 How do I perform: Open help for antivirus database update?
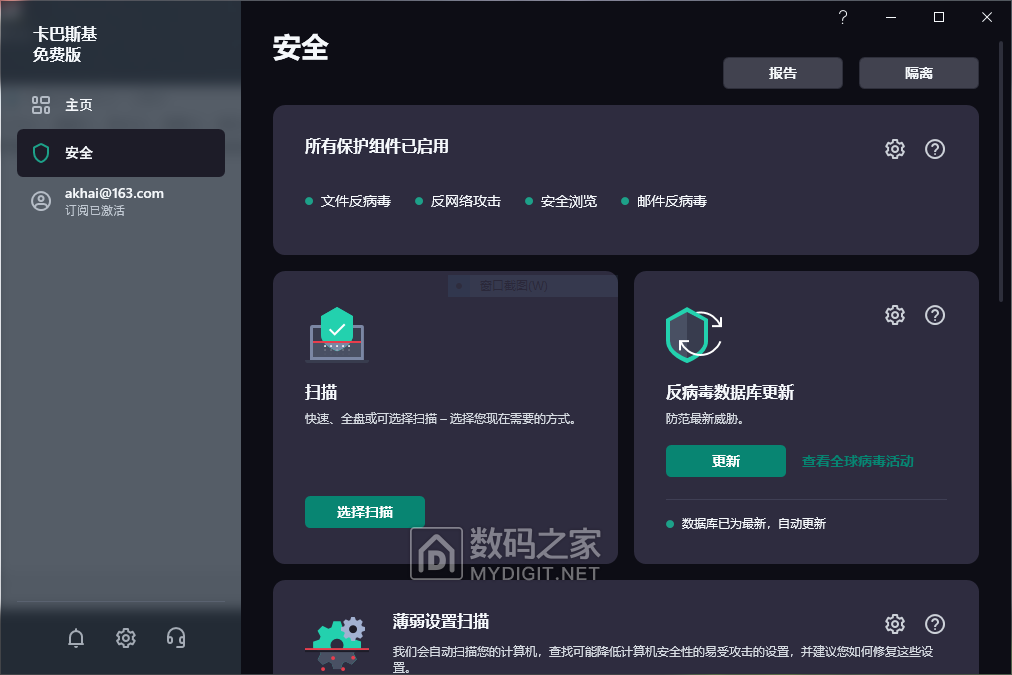click(935, 315)
